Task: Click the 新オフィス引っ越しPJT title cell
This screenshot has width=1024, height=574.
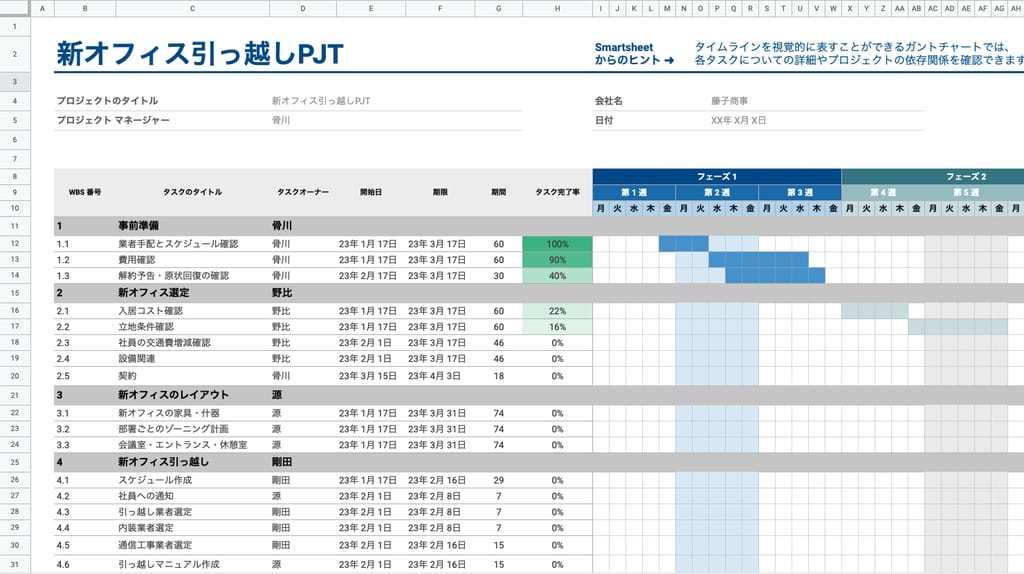Action: pos(200,54)
